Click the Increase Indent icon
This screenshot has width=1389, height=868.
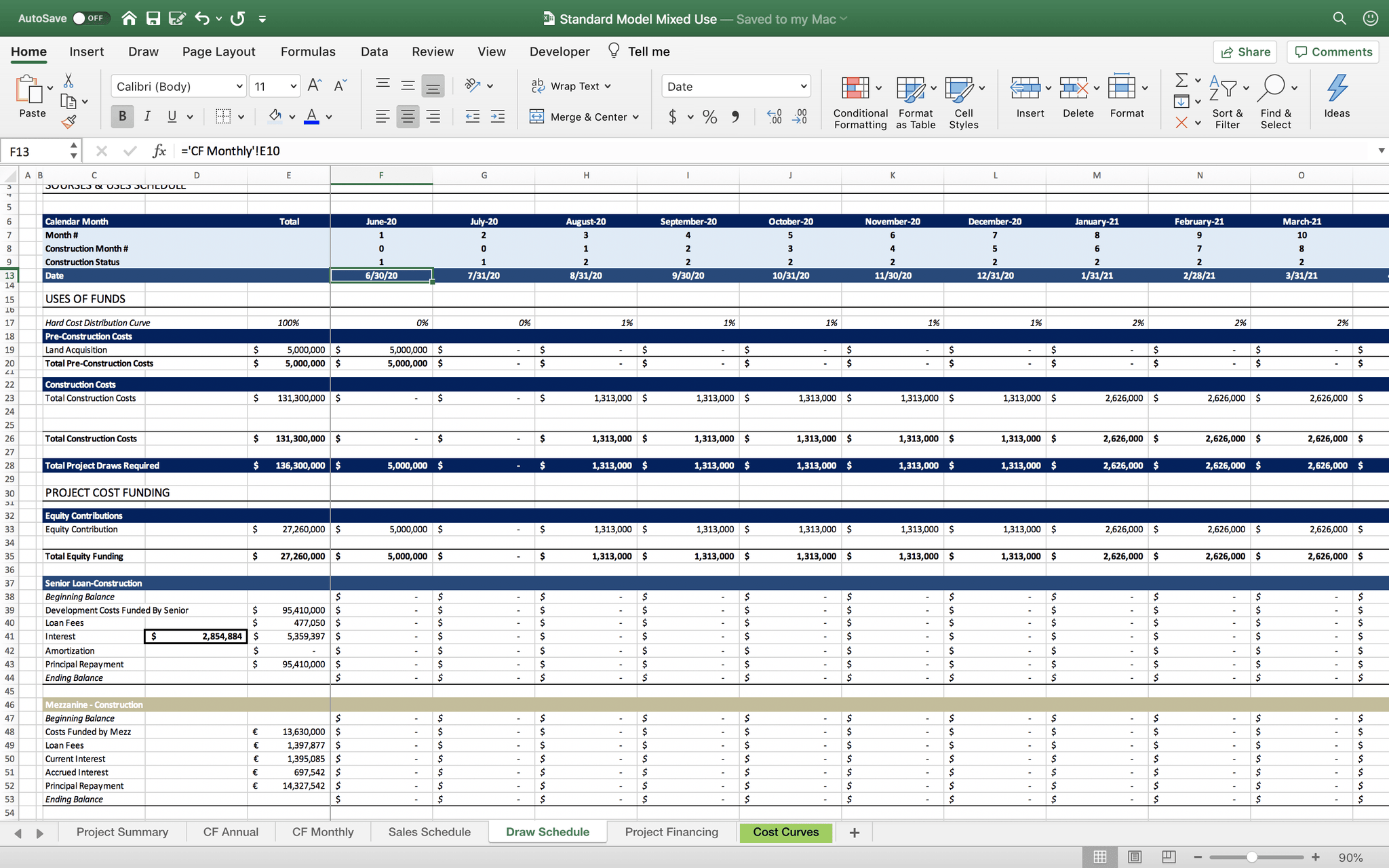coord(497,117)
